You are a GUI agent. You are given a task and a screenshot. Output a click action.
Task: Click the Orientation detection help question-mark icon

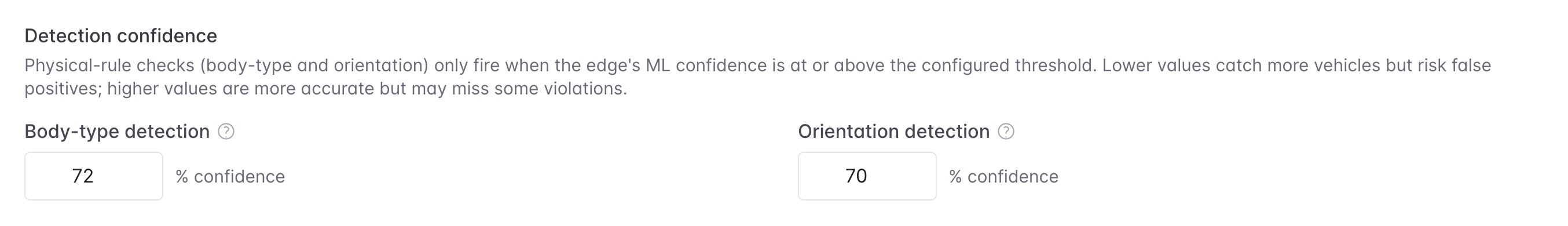(x=1006, y=132)
